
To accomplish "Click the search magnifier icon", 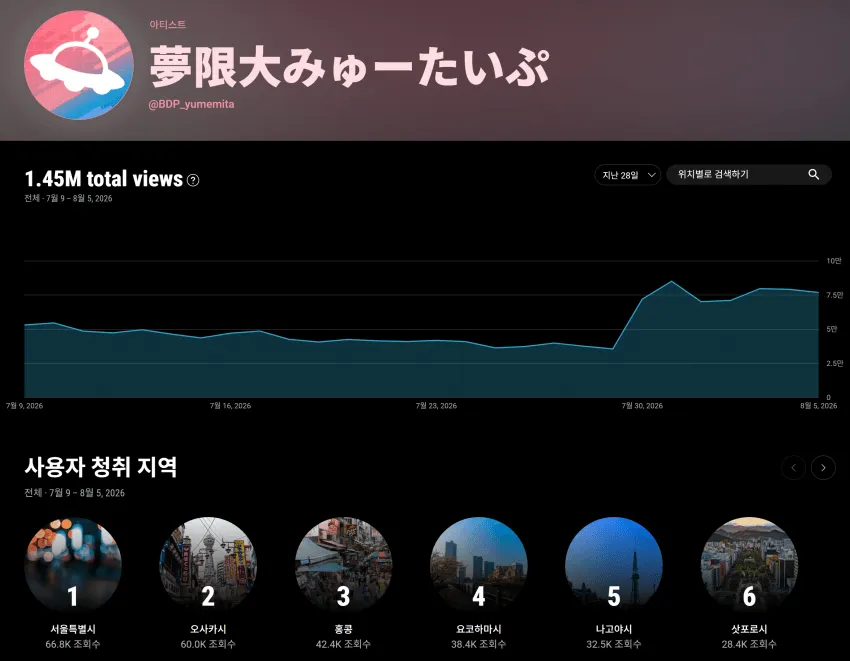I will [x=813, y=174].
